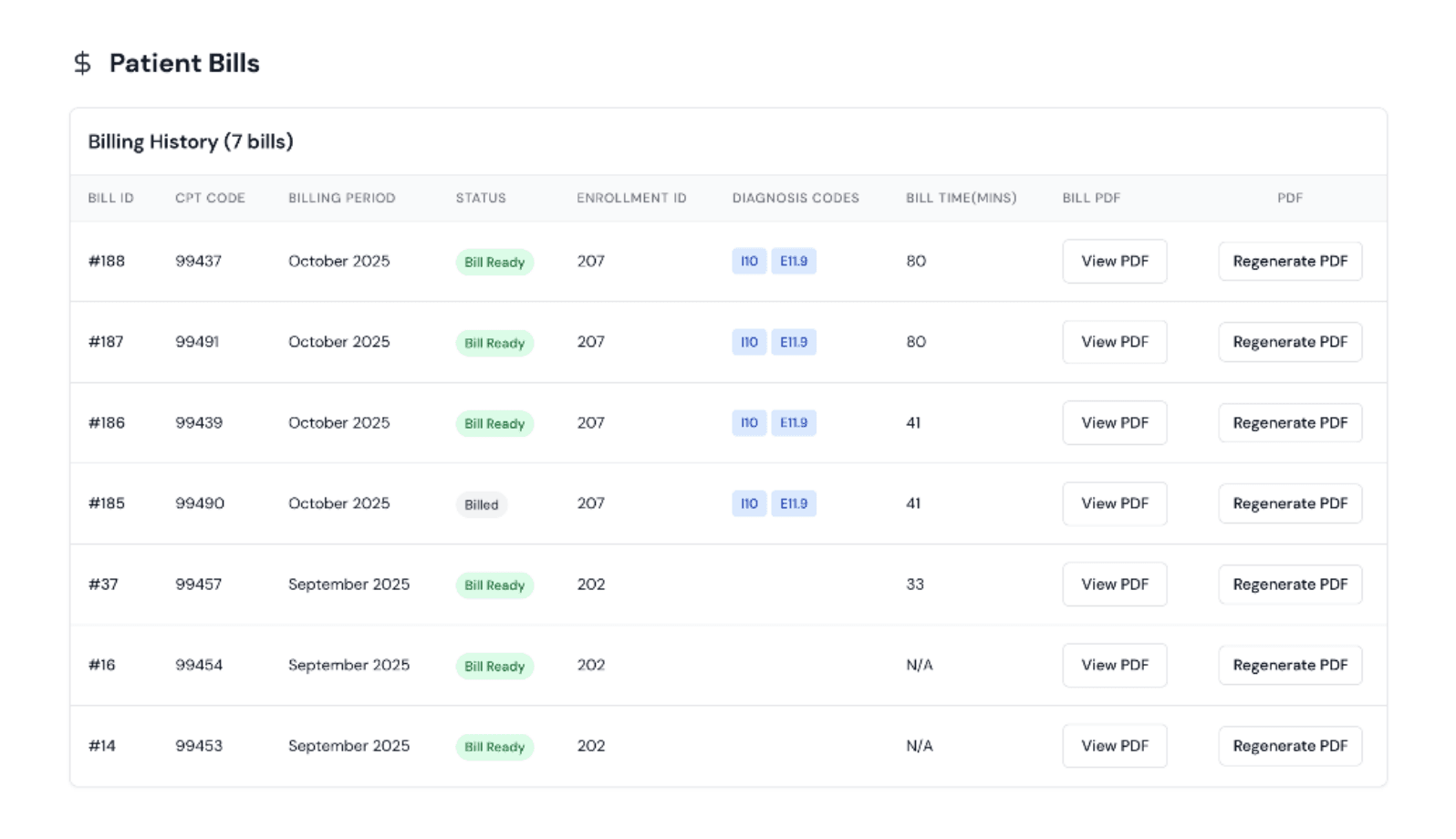This screenshot has width=1456, height=839.
Task: Click the Billing Period column header
Action: (x=341, y=198)
